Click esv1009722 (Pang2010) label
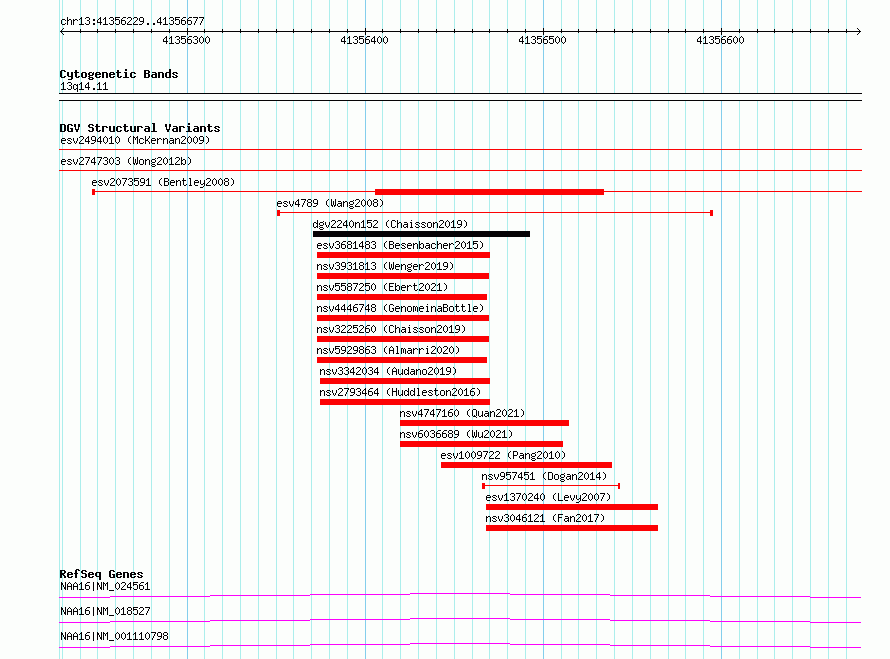The image size is (890, 659). click(x=503, y=455)
